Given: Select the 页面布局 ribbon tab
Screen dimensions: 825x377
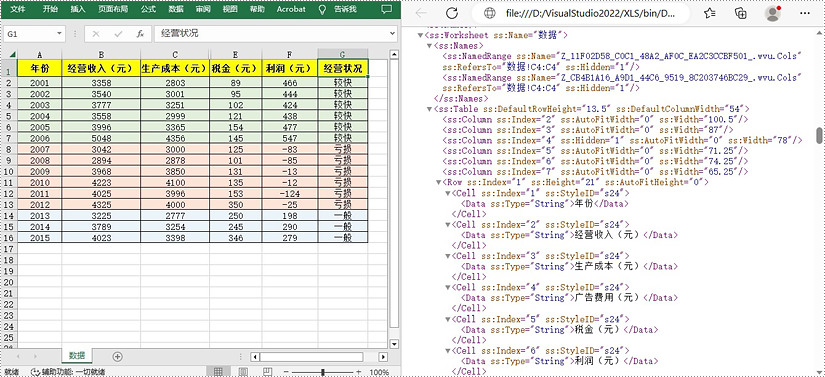Looking at the screenshot, I should (x=112, y=9).
